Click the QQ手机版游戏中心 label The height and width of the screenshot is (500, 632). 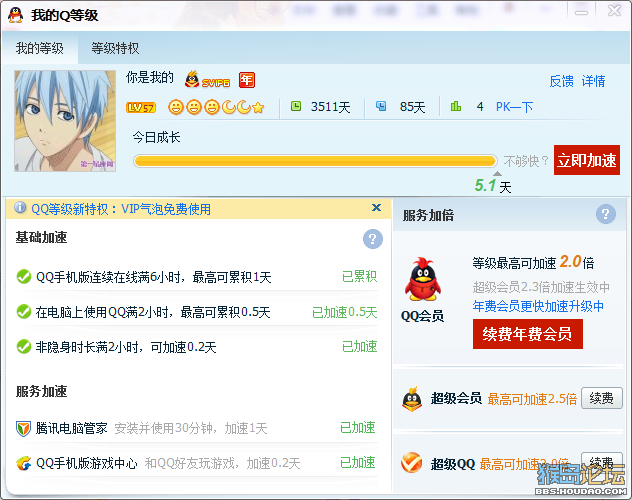tap(87, 463)
